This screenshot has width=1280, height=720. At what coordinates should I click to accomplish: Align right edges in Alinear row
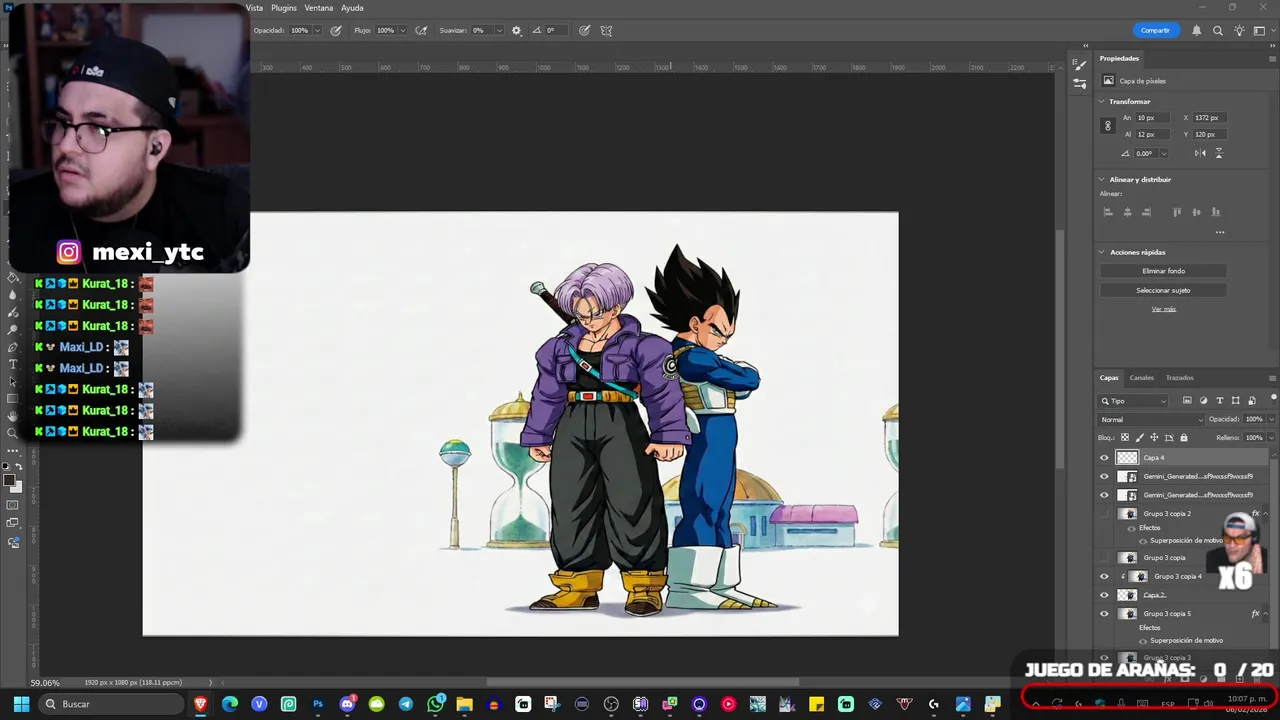(x=1146, y=212)
